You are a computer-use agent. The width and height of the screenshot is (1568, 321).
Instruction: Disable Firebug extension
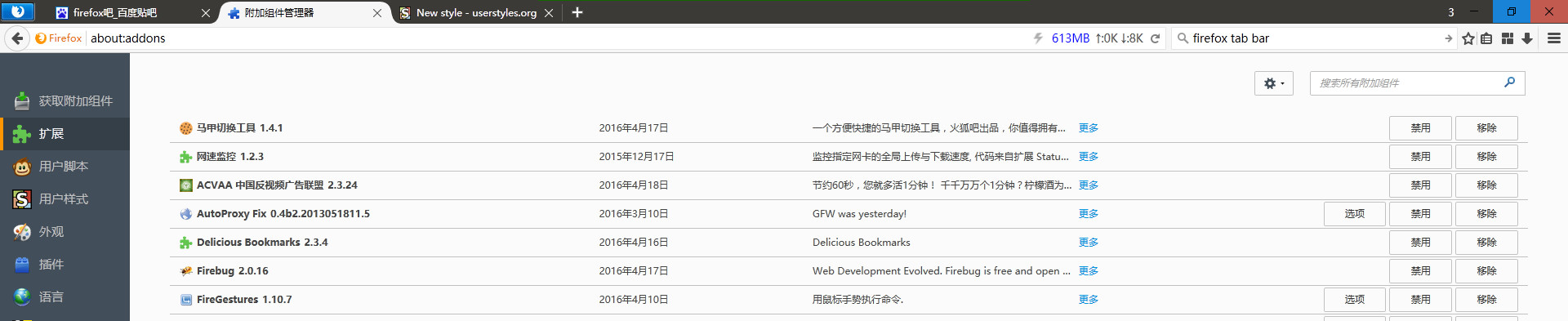[1420, 271]
